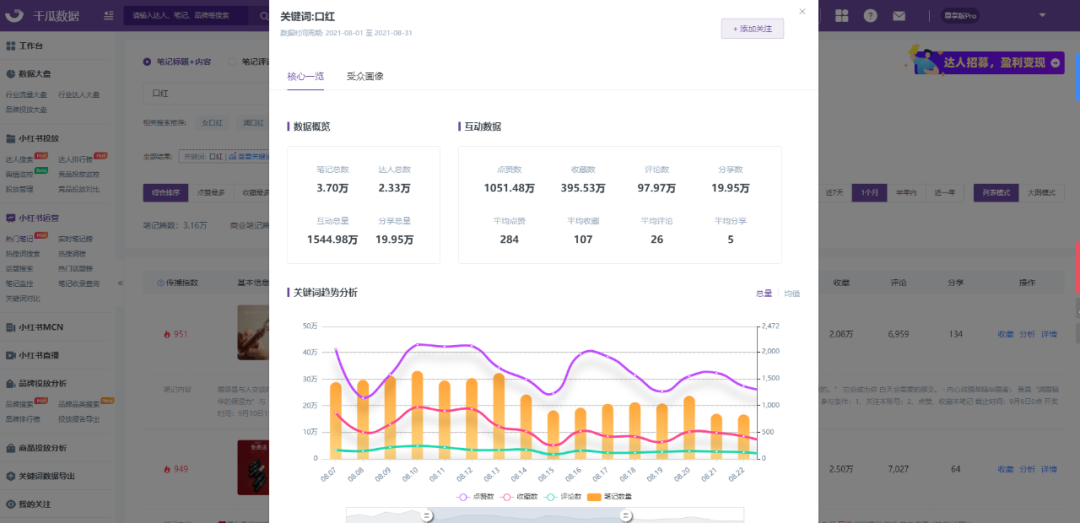Image resolution: width=1080 pixels, height=523 pixels.
Task: Open the mail envelope icon
Action: 899,16
